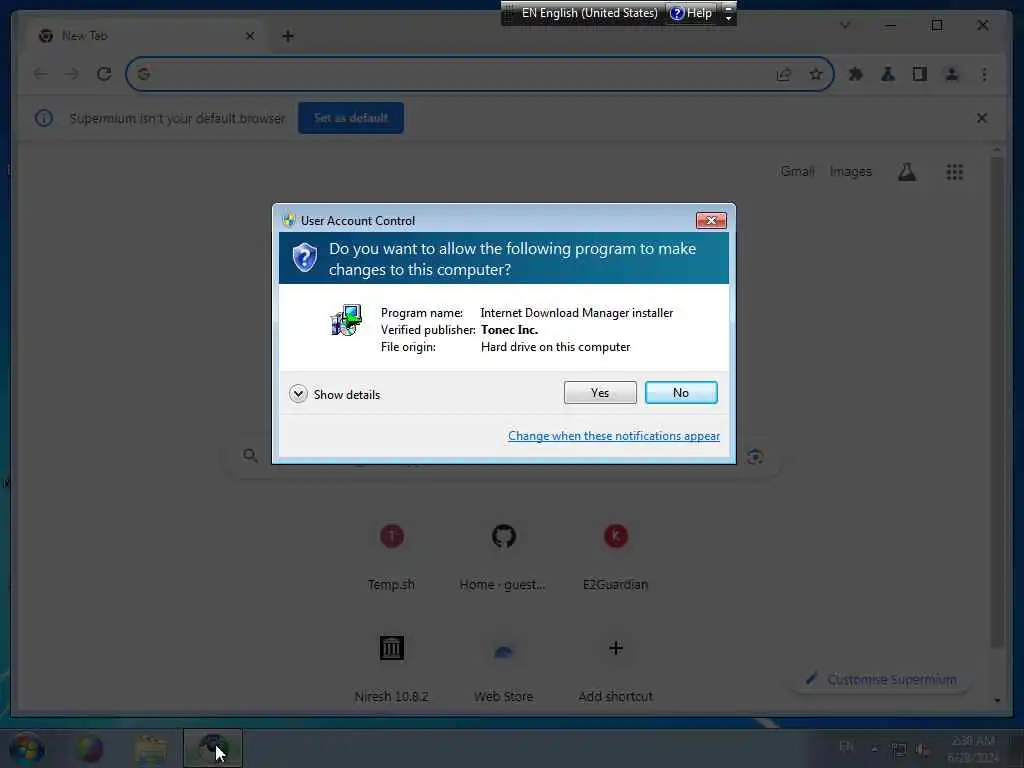Click 'Set as default' browser button

[351, 118]
